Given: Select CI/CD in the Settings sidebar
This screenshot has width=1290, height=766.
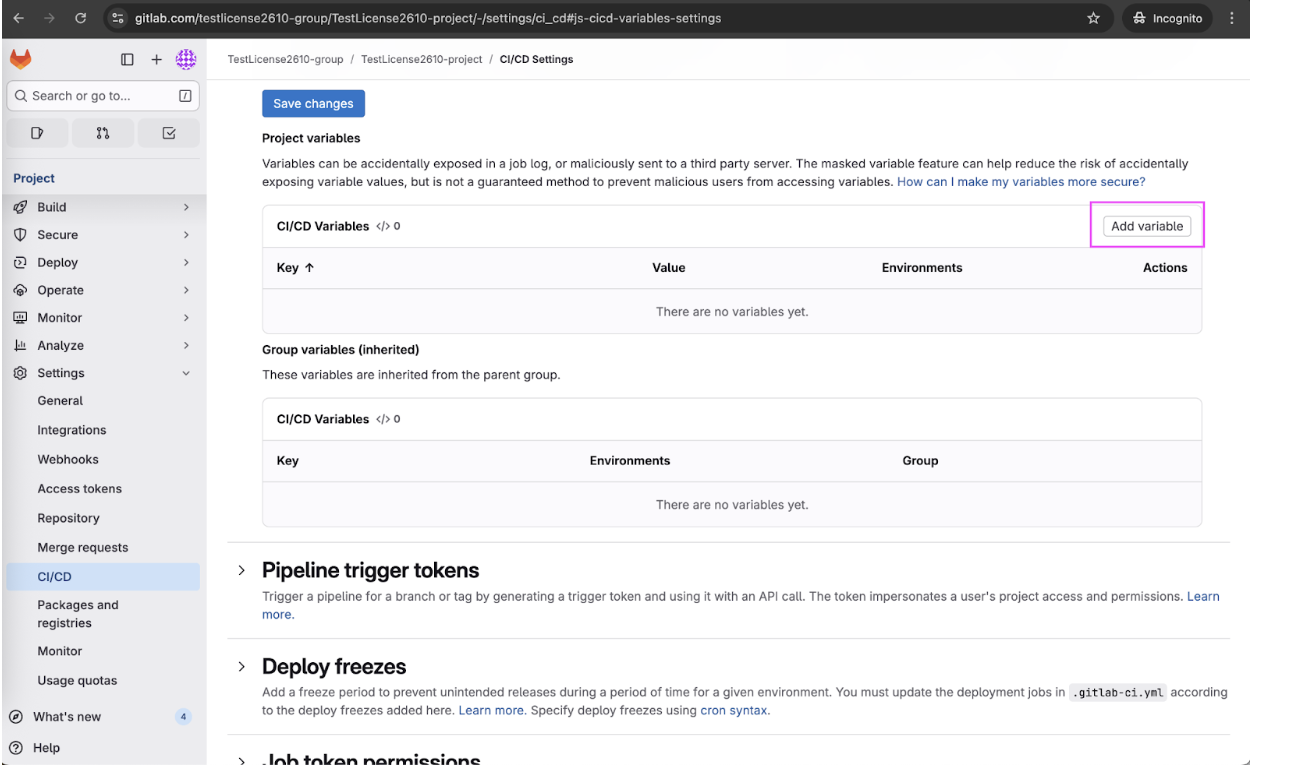Looking at the screenshot, I should [50, 576].
